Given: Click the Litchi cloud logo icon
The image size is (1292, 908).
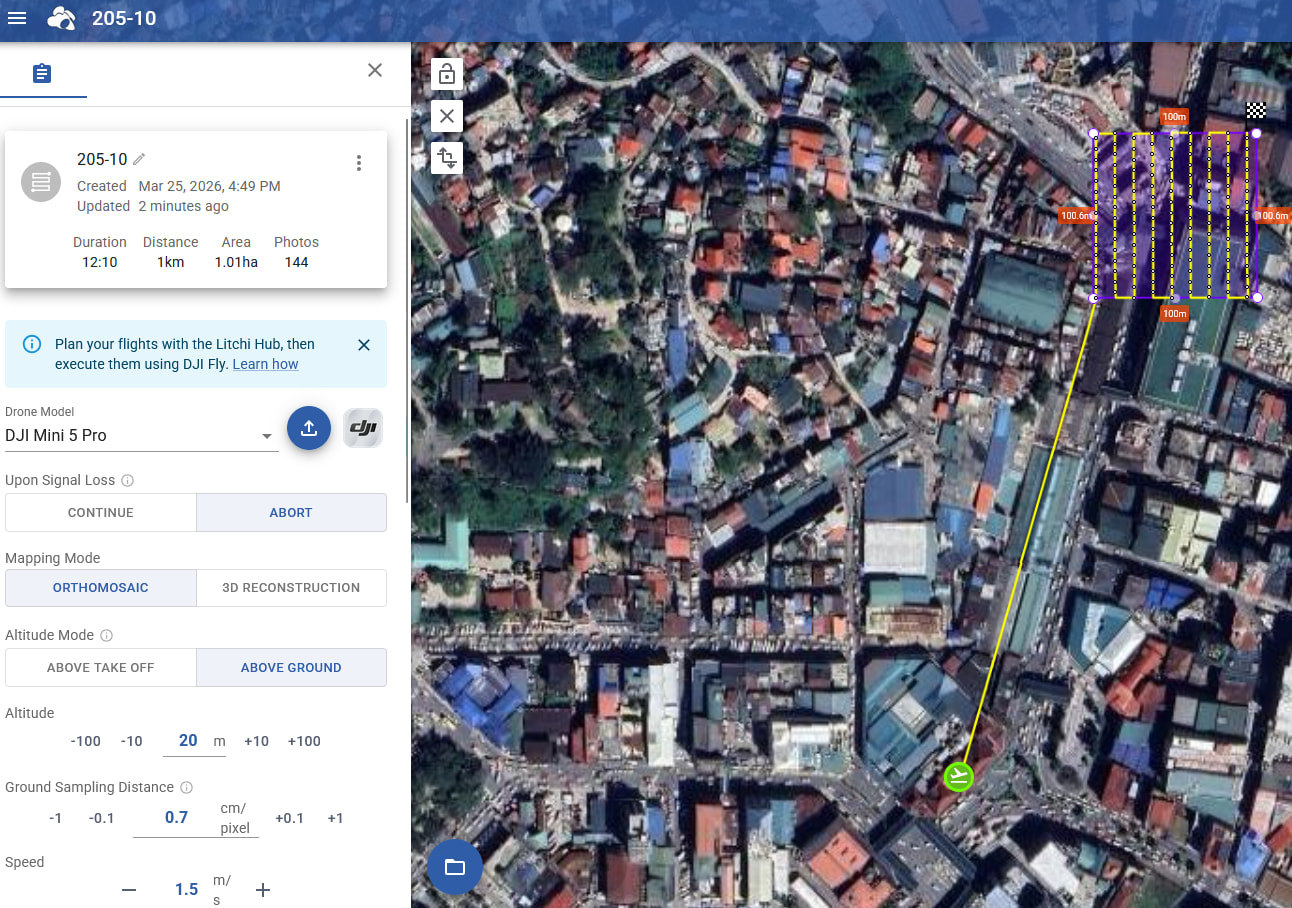Looking at the screenshot, I should [x=62, y=18].
